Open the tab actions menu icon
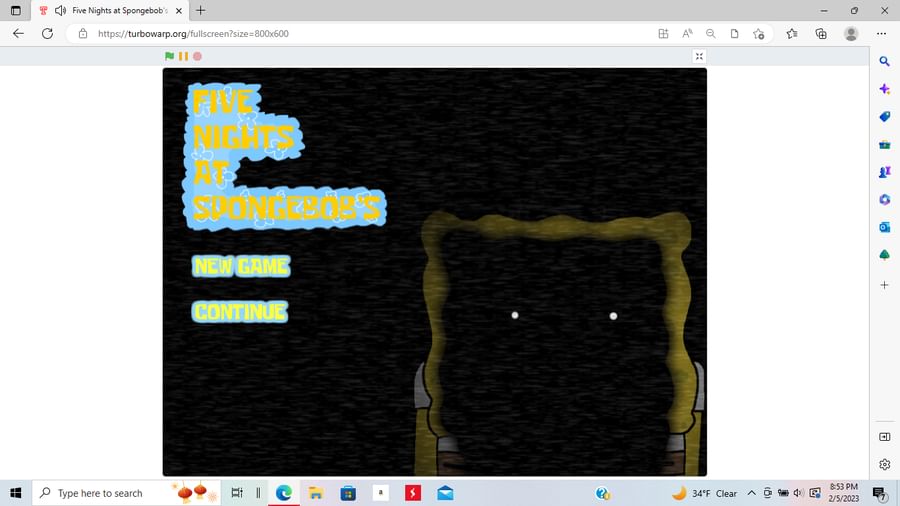 point(16,10)
